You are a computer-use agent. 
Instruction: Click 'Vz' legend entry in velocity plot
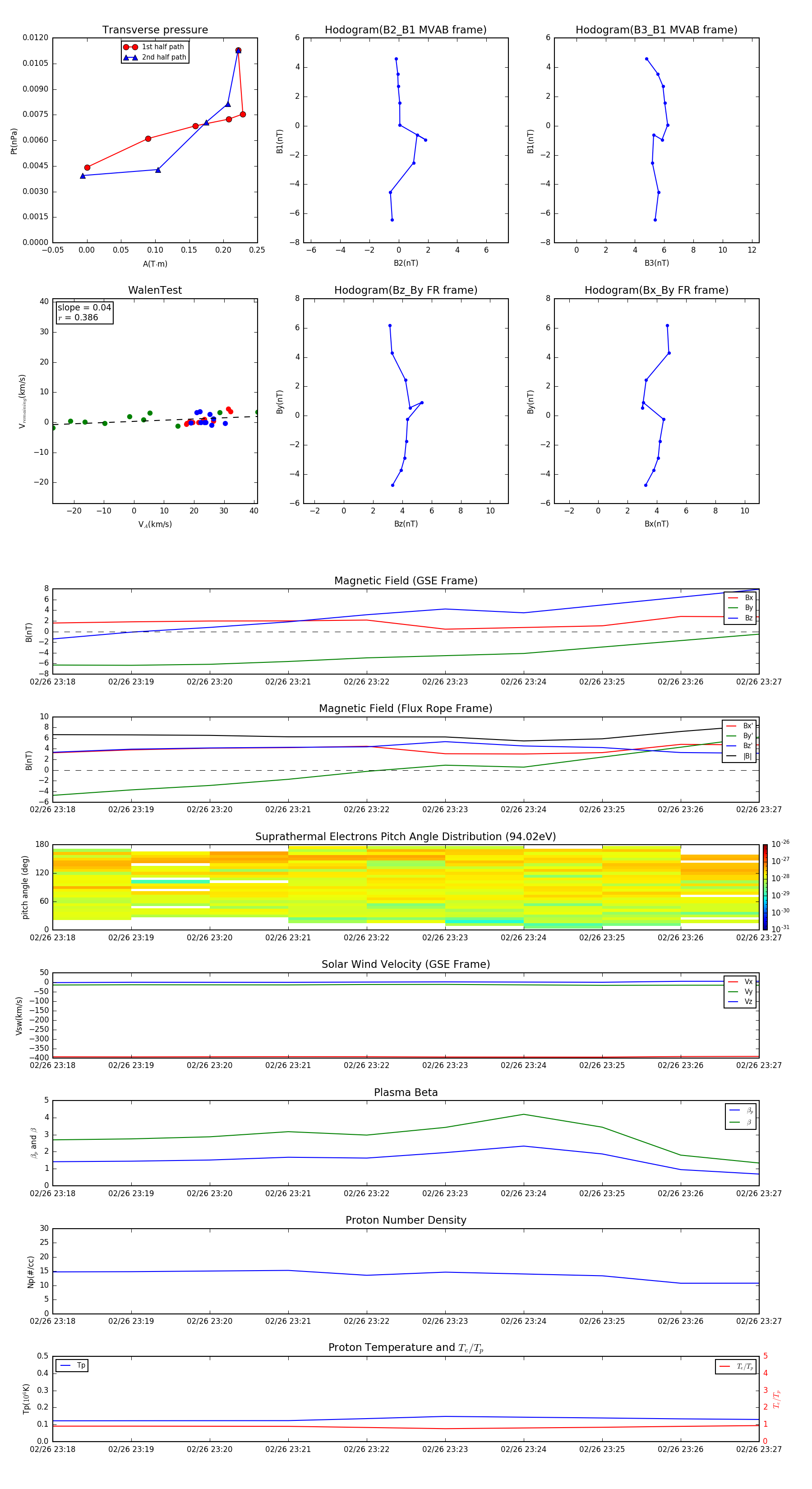(740, 1002)
